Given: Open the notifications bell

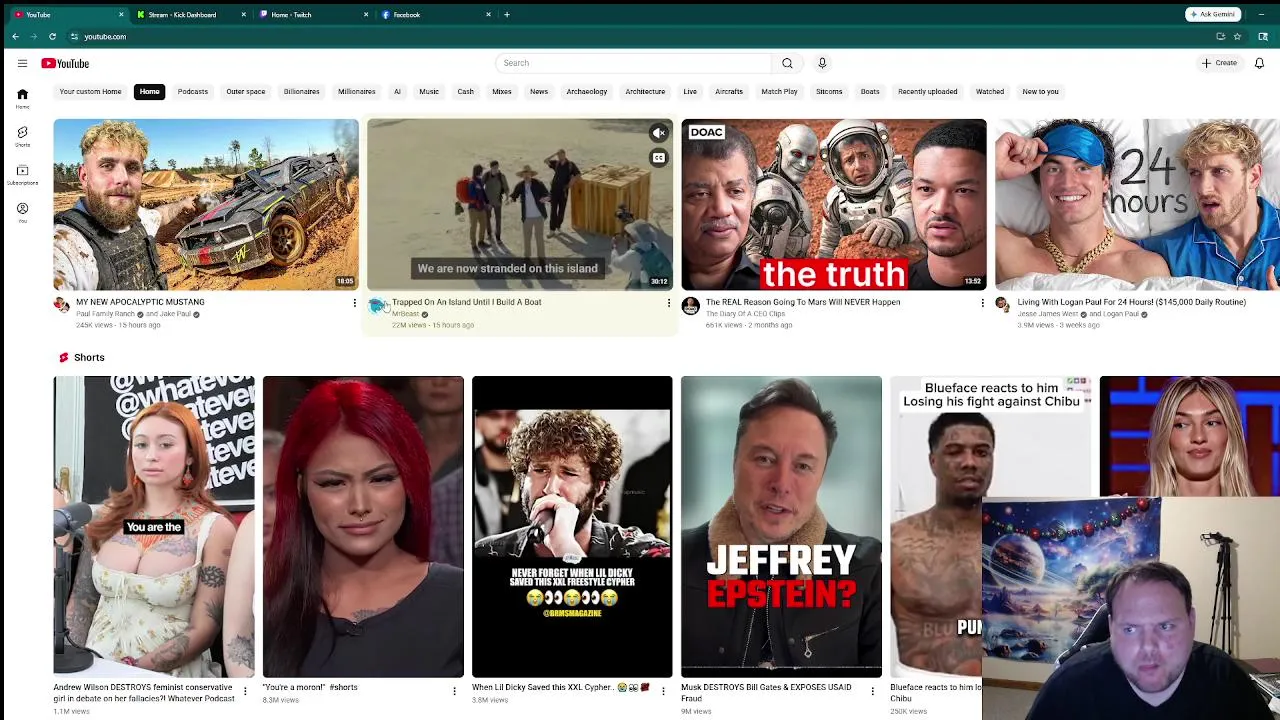Looking at the screenshot, I should [1259, 63].
